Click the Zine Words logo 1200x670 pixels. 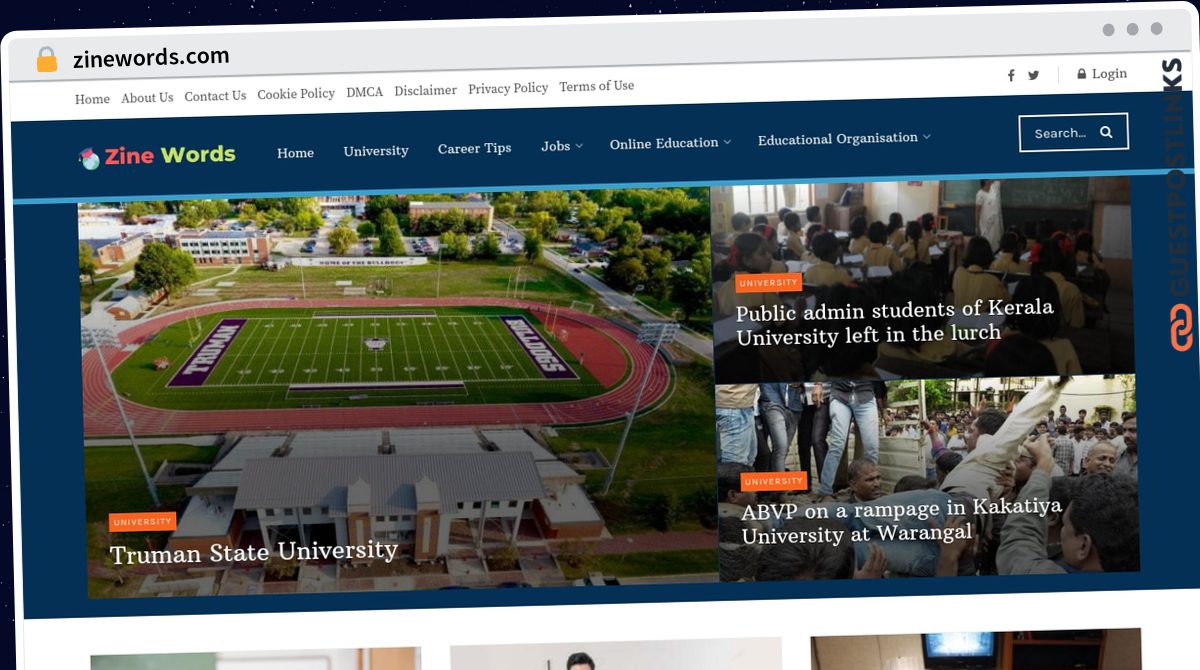(x=158, y=155)
